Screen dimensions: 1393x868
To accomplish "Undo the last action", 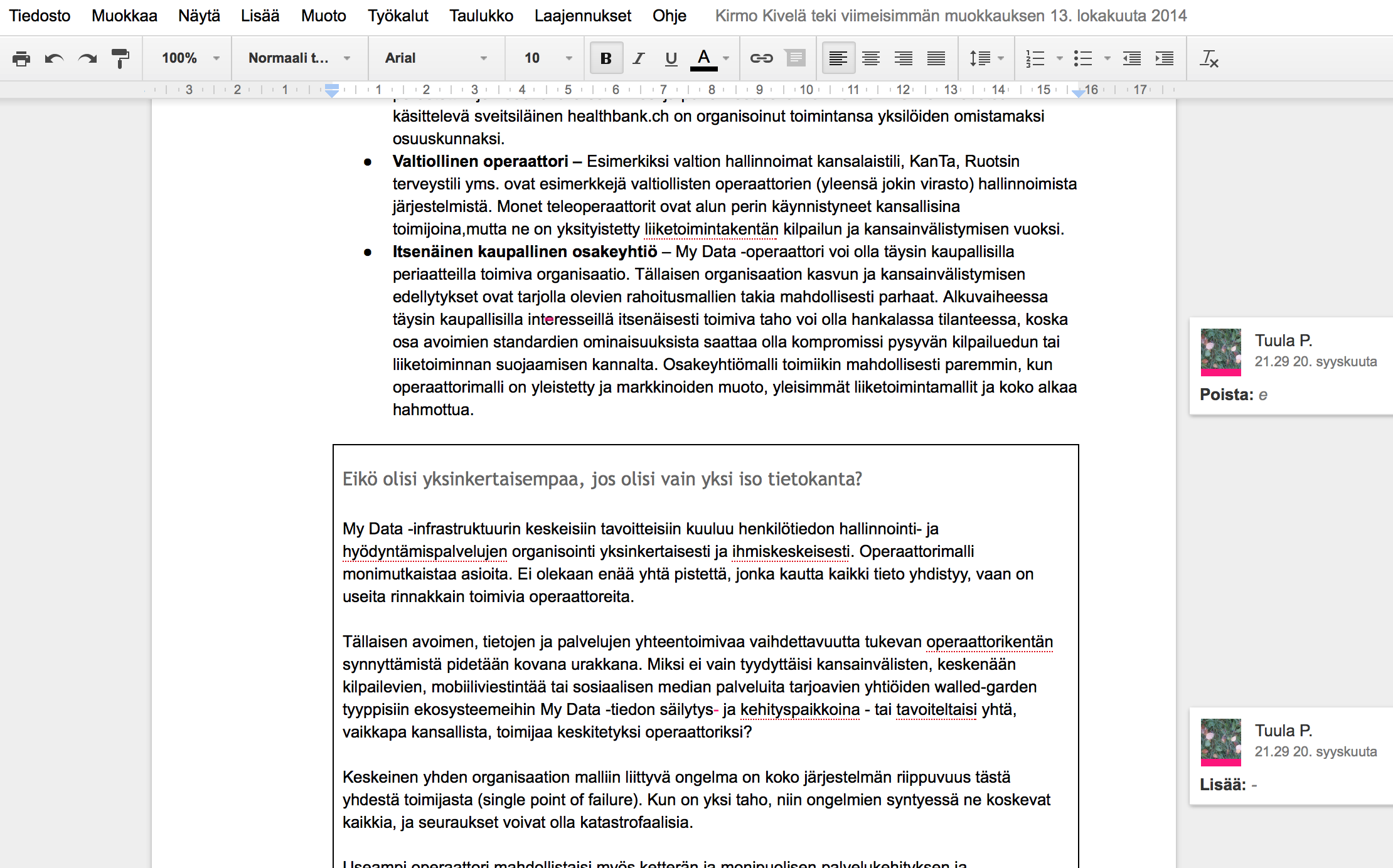I will click(x=55, y=58).
